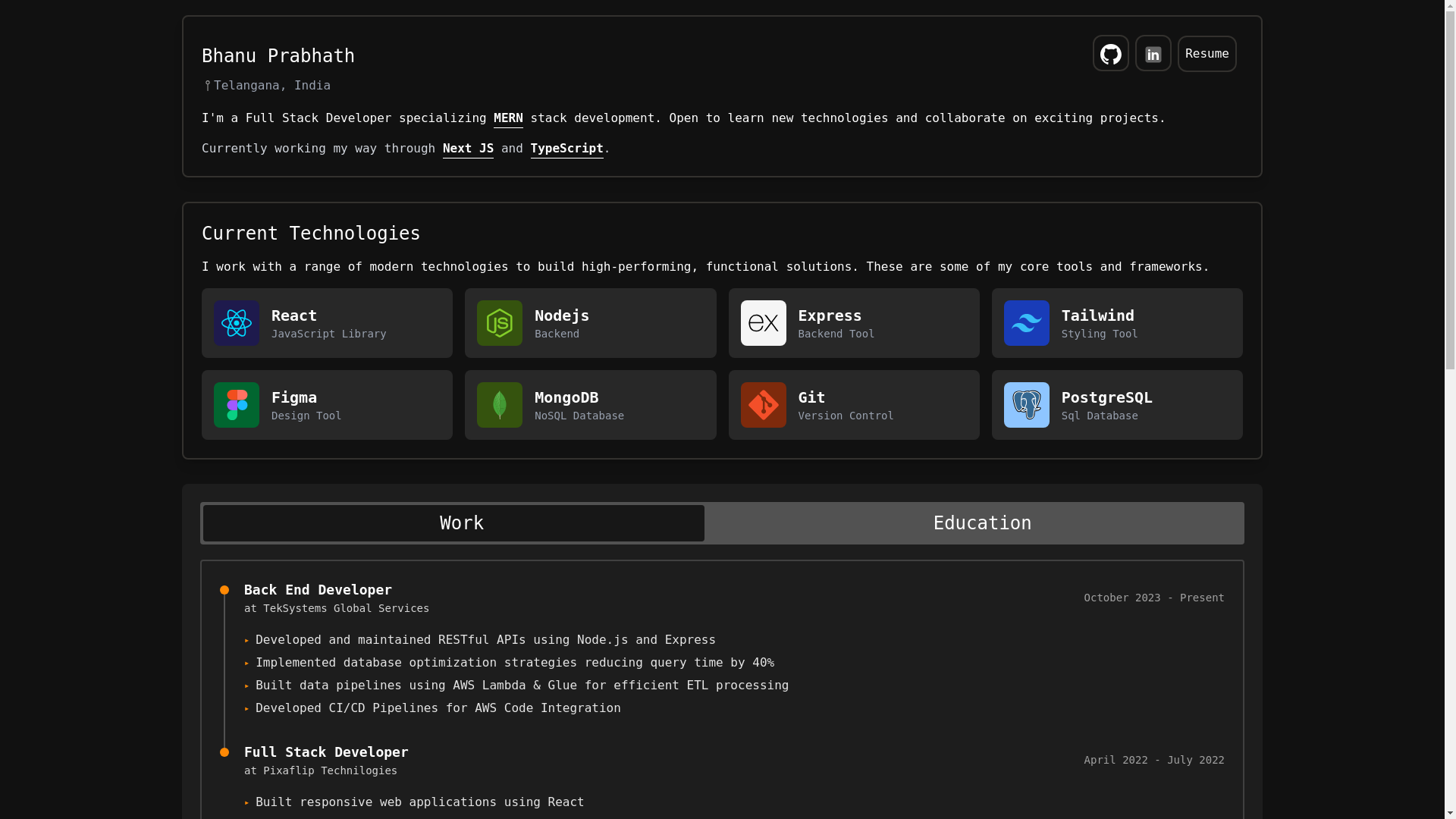
Task: Select the PostgreSQL card title
Action: (1106, 397)
